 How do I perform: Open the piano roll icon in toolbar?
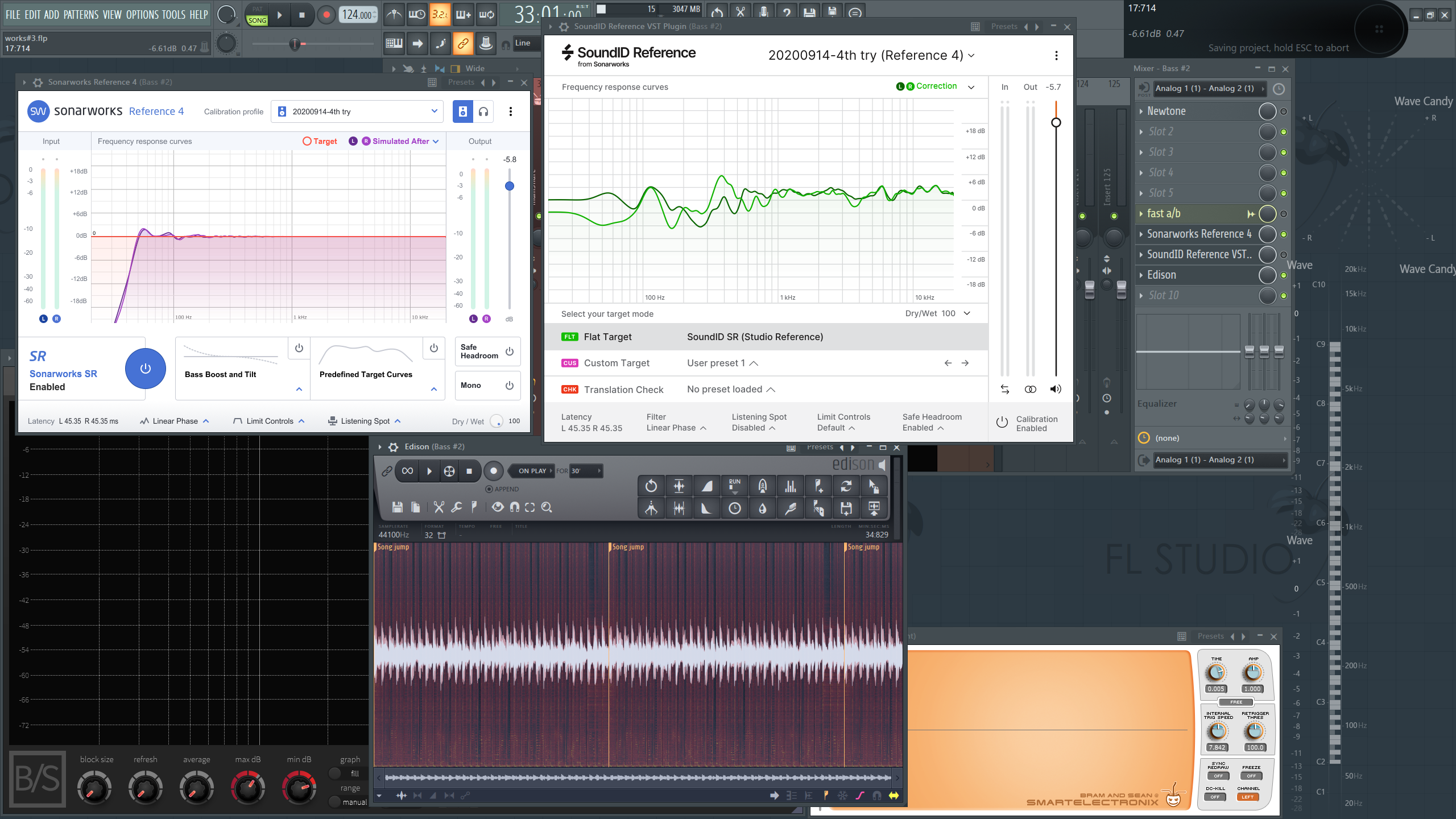tap(394, 43)
